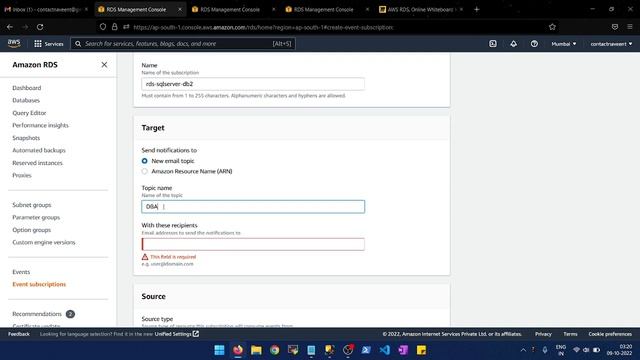Open Events in the sidebar
The height and width of the screenshot is (360, 640).
click(21, 272)
